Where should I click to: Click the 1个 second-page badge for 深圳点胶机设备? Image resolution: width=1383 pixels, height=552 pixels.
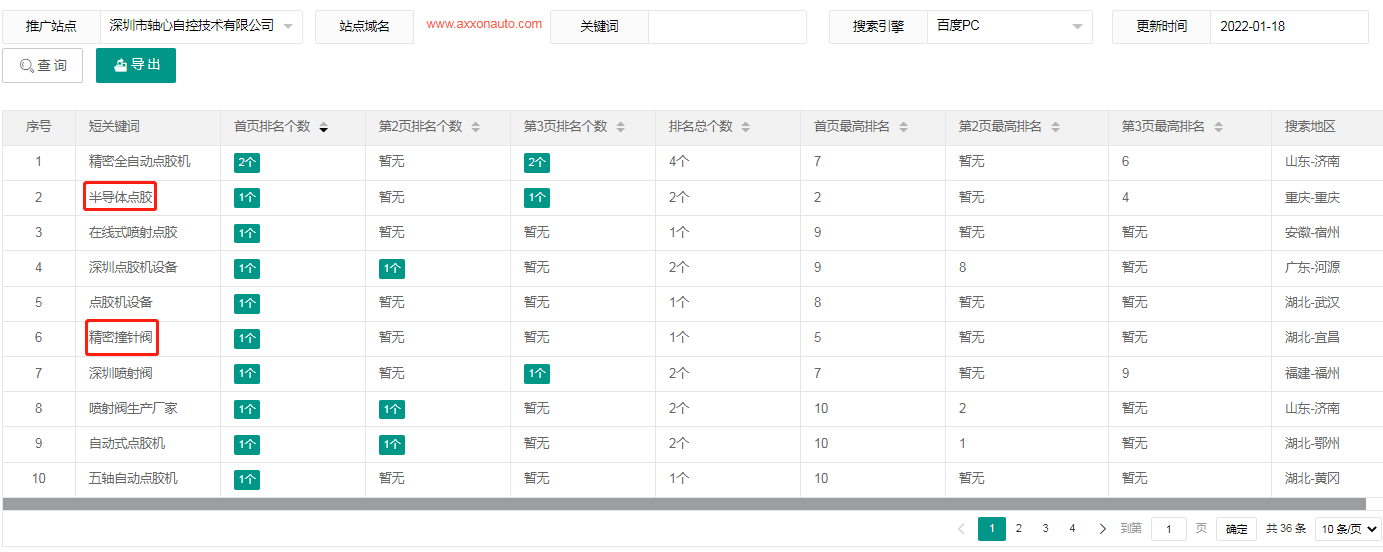click(392, 268)
